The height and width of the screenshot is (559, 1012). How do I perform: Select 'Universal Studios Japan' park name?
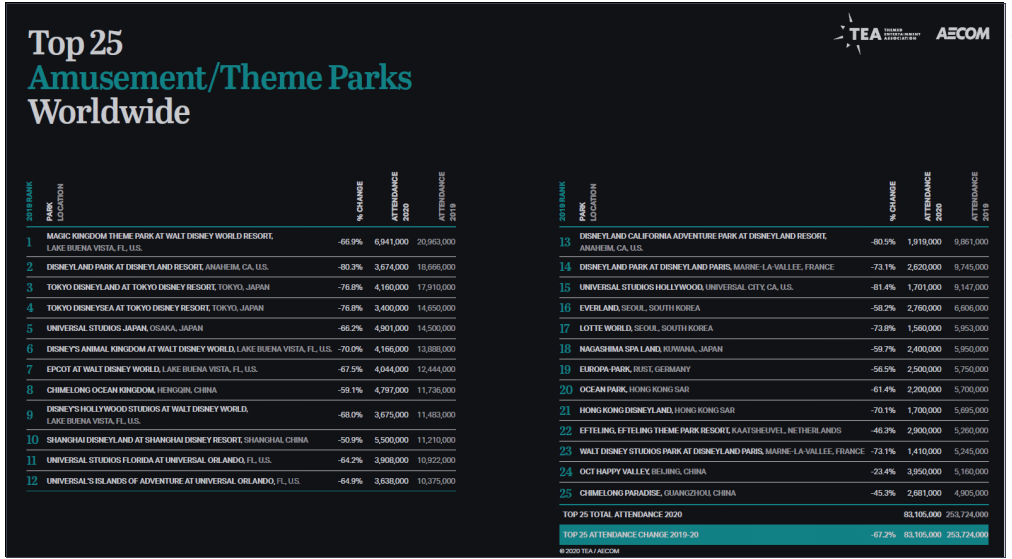(x=97, y=328)
